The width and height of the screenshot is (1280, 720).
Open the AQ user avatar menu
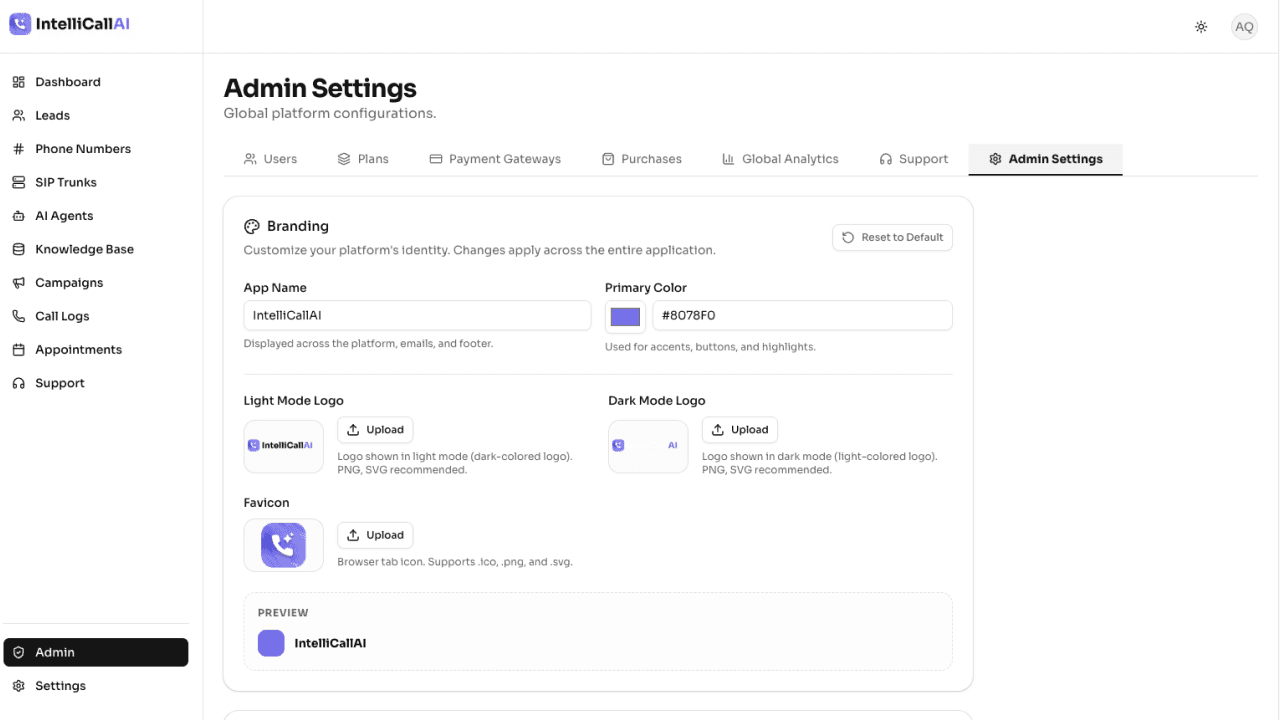[x=1244, y=27]
